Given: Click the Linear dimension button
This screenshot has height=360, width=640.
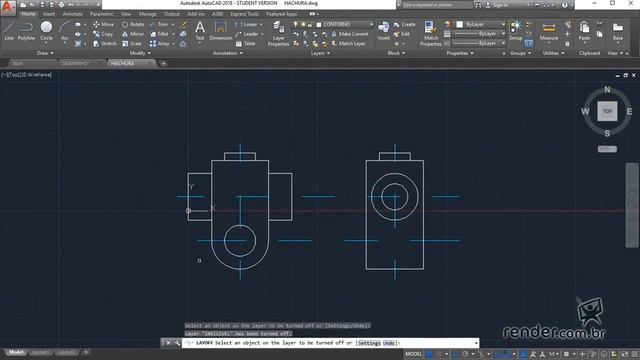Looking at the screenshot, I should (247, 24).
